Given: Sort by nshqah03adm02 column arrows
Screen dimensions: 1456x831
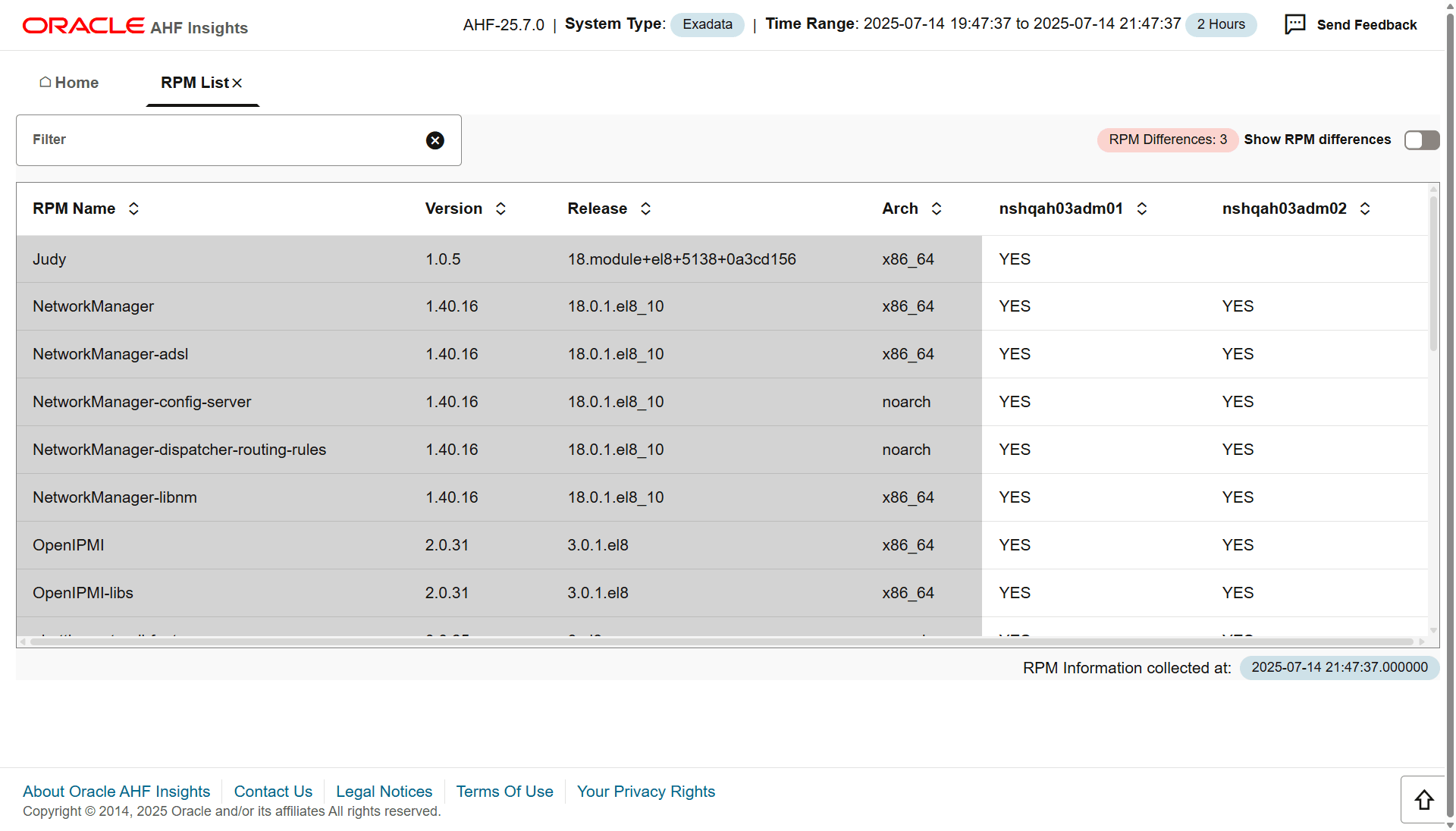Looking at the screenshot, I should (x=1364, y=209).
